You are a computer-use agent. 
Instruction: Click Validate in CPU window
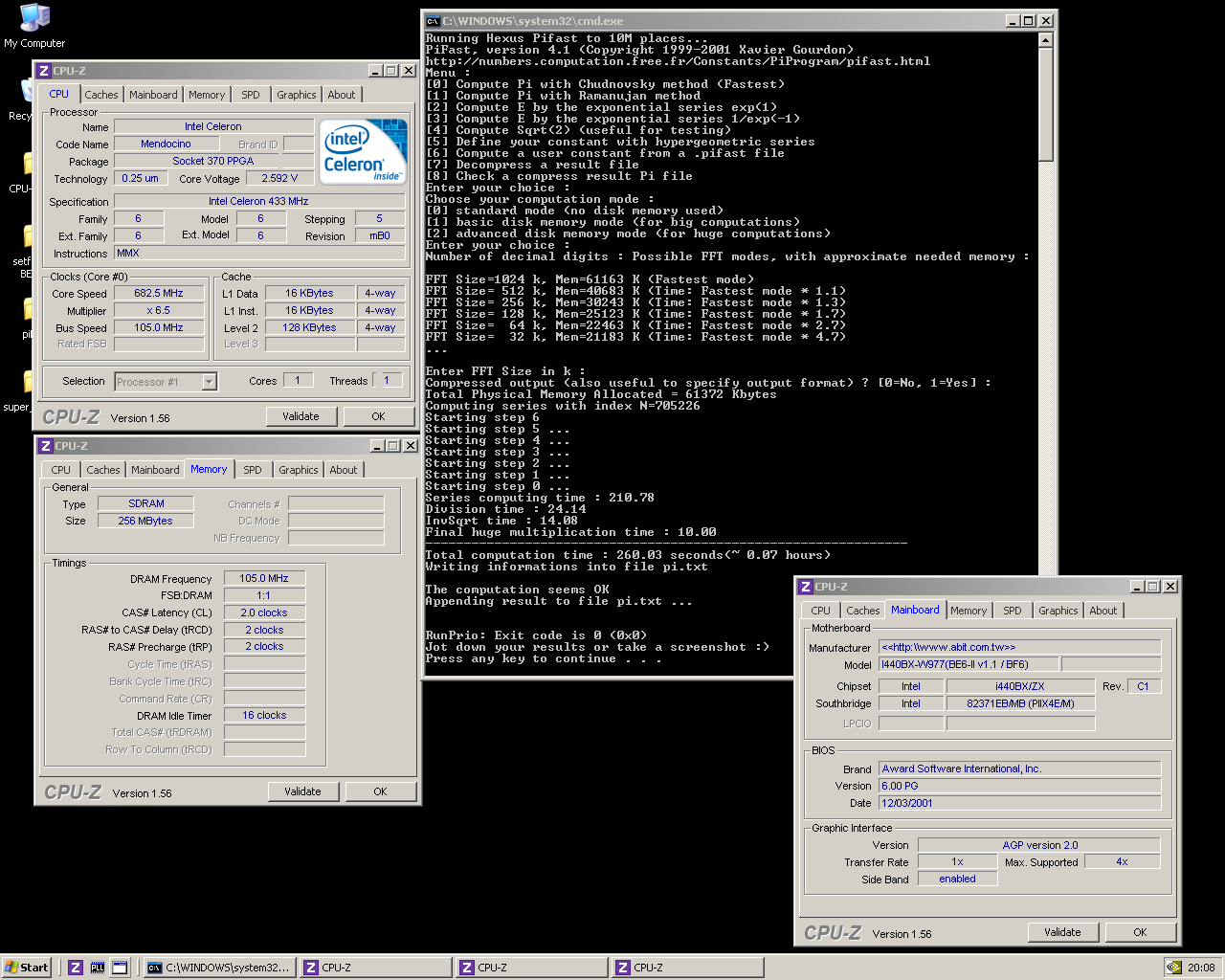301,416
